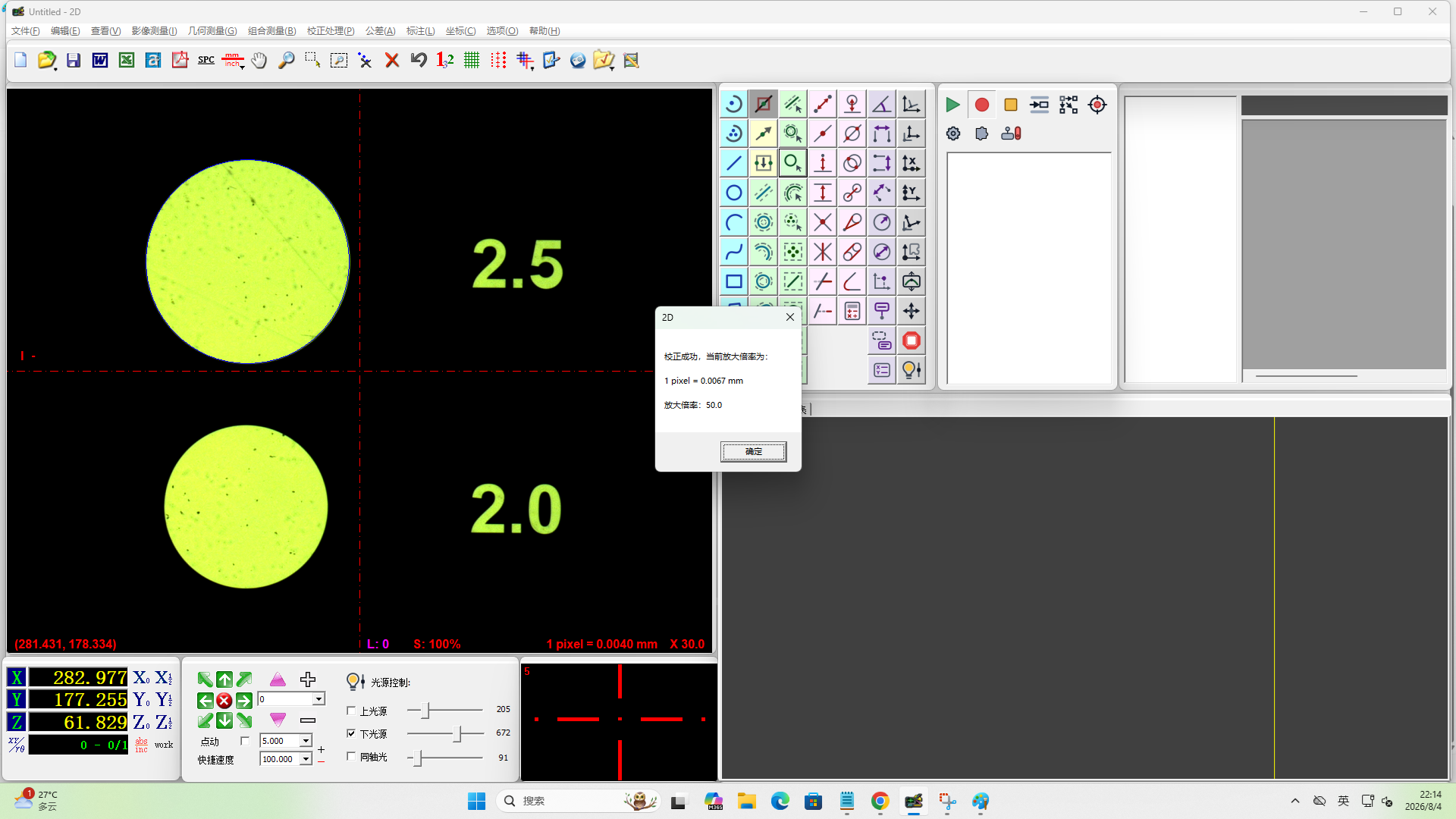Expand the open-file folder dropdown arrow
The width and height of the screenshot is (1456, 819).
coord(56,68)
